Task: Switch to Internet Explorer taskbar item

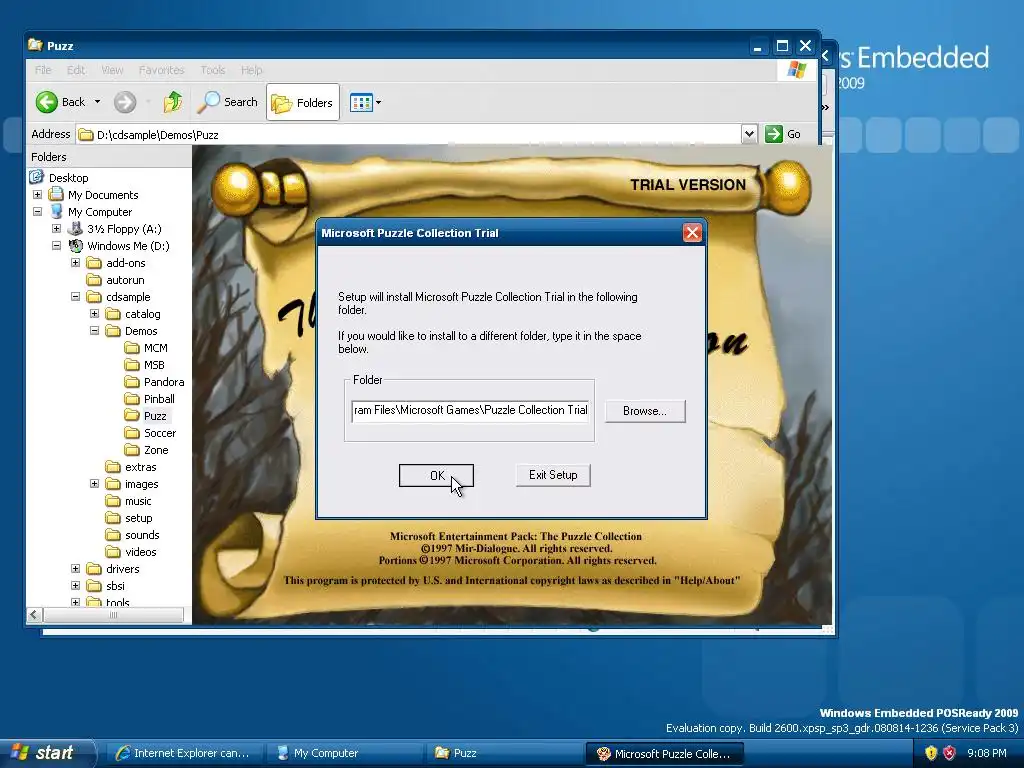Action: coord(185,753)
